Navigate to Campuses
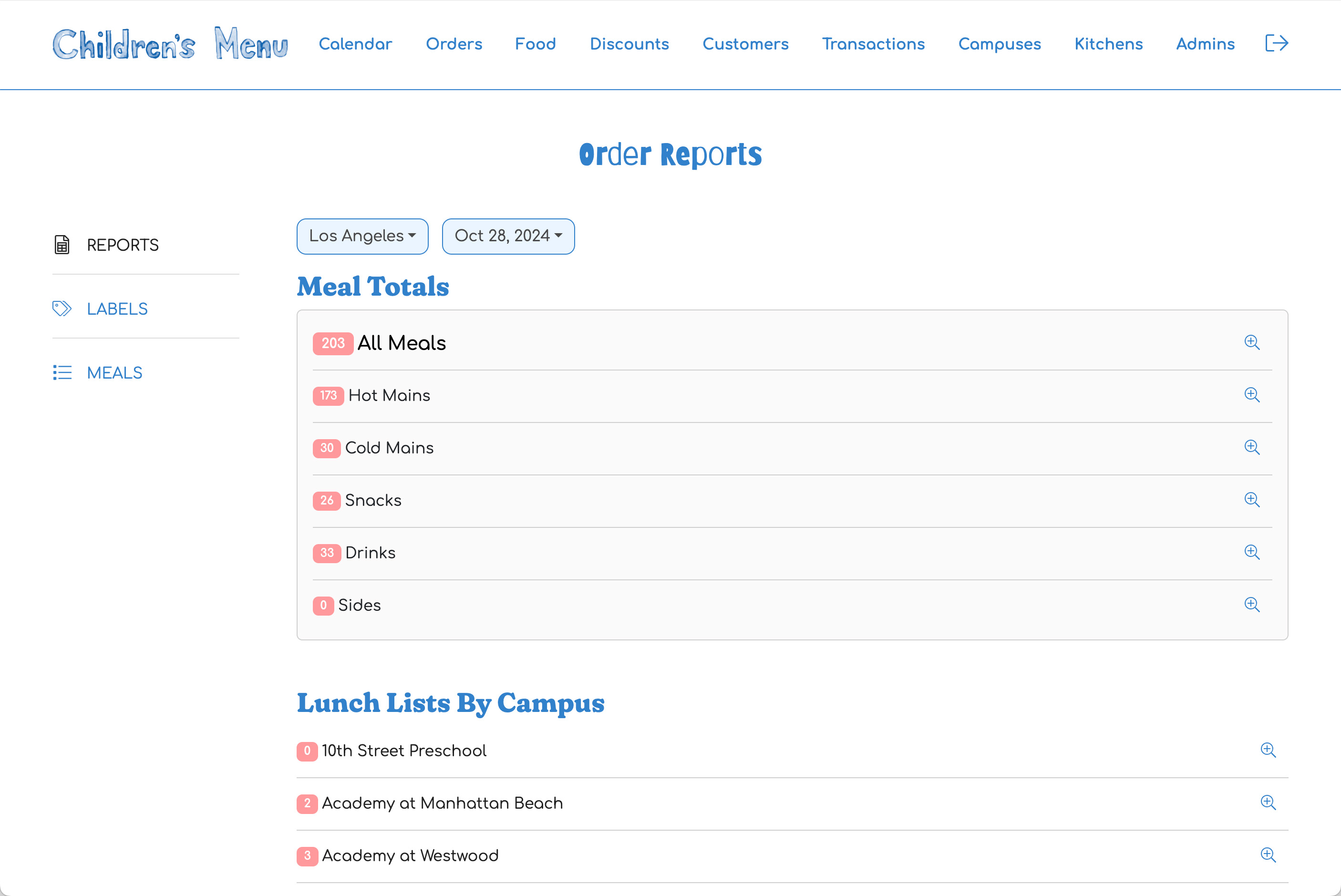Screen dimensions: 1341x896 click(1000, 44)
